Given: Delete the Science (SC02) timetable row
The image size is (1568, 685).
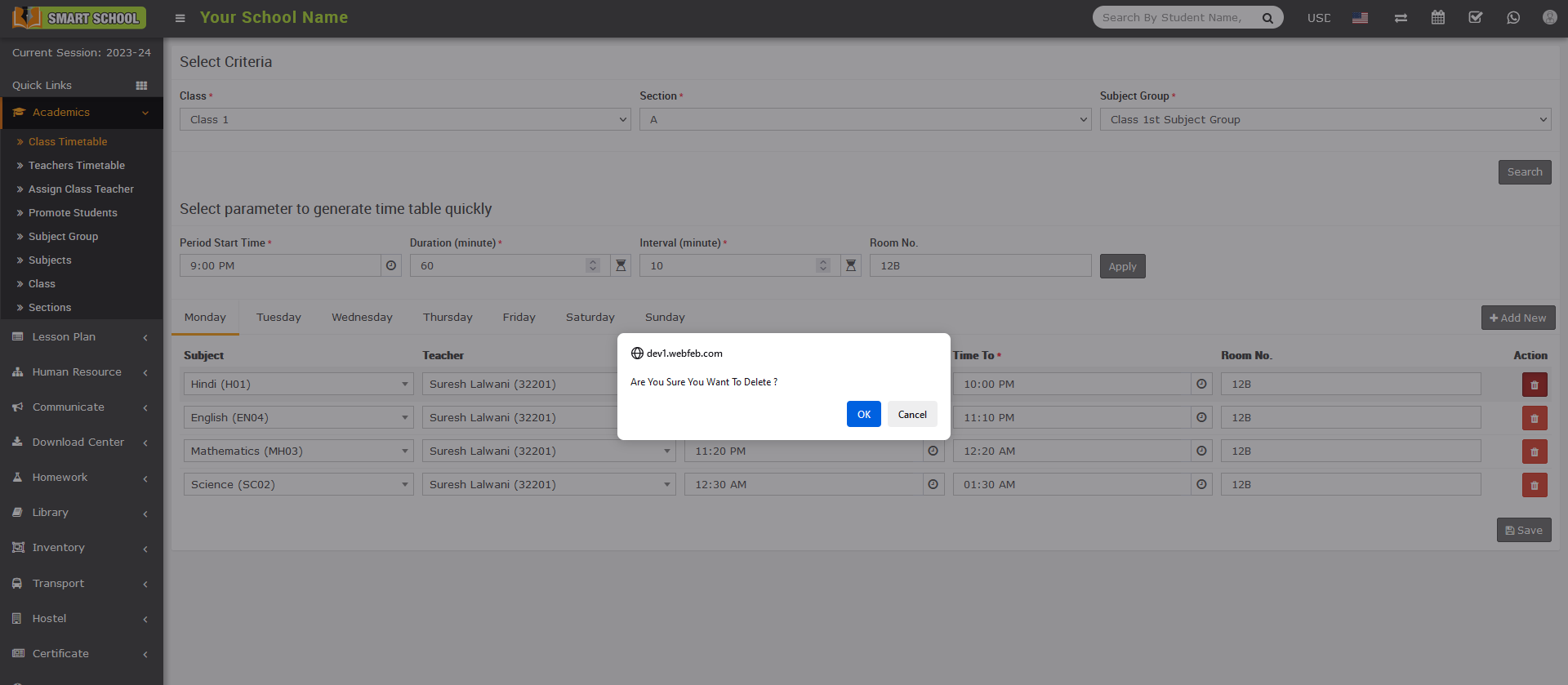Looking at the screenshot, I should pos(1534,485).
